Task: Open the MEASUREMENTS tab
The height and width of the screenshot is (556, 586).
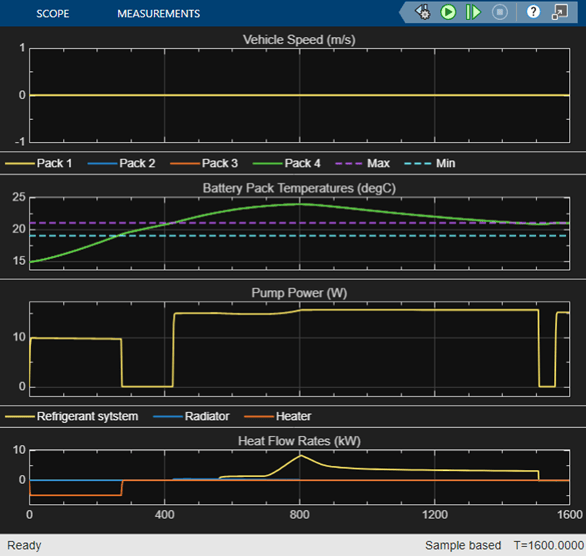Action: [158, 14]
